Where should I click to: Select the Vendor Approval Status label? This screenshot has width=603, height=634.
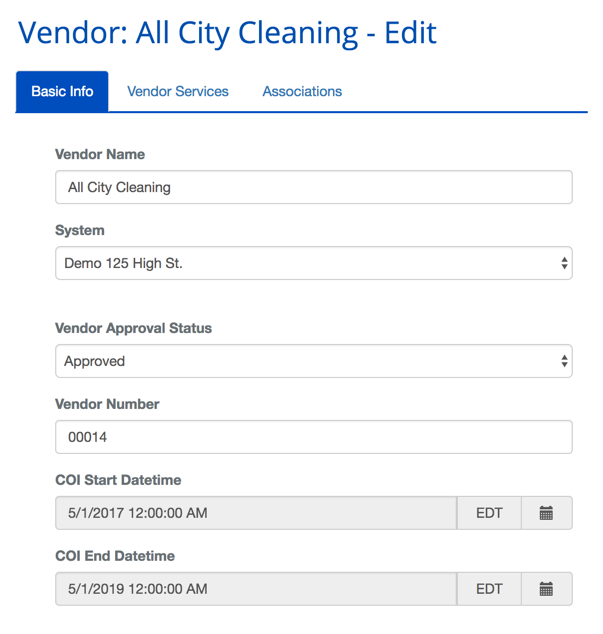(x=133, y=328)
